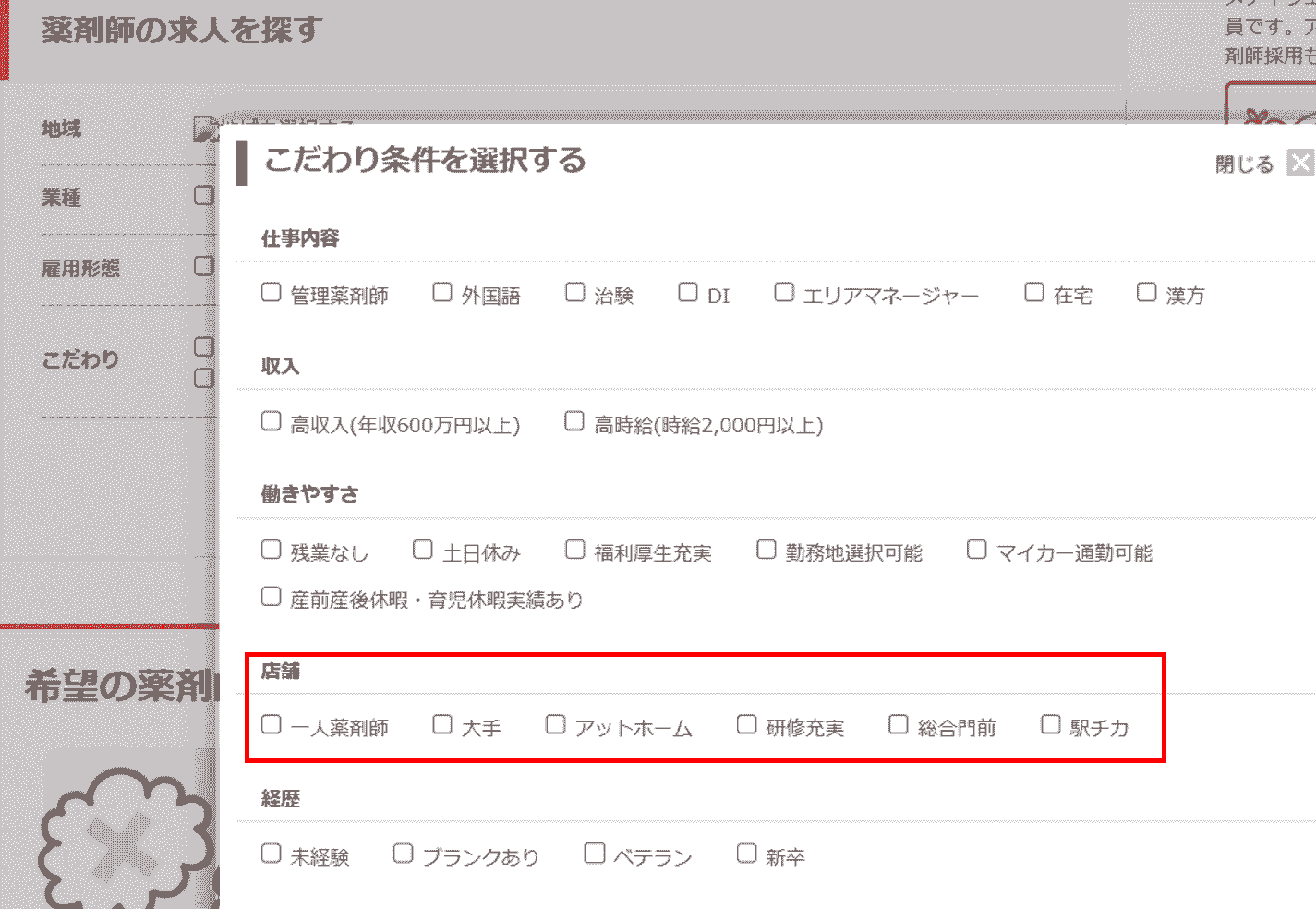Toggle the 駅チカ checkbox
The width and height of the screenshot is (1316, 909).
coord(1050,725)
